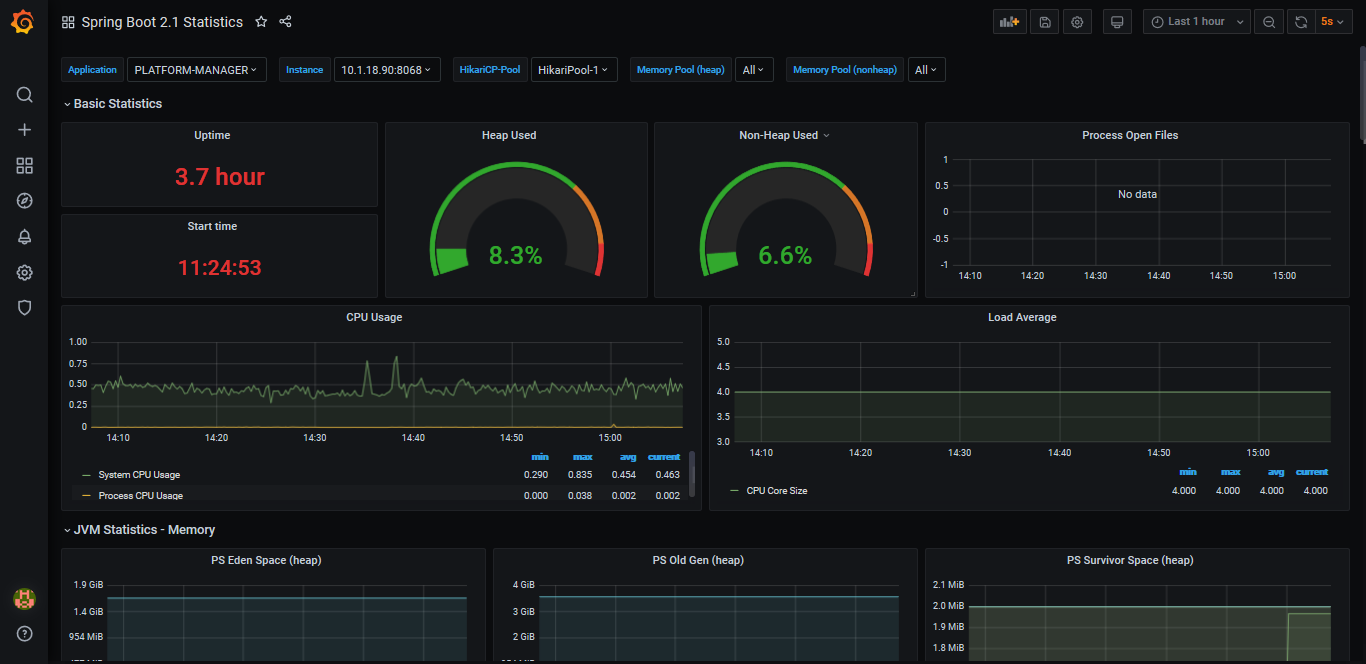Toggle the System CPU Usage legend series

click(x=139, y=475)
